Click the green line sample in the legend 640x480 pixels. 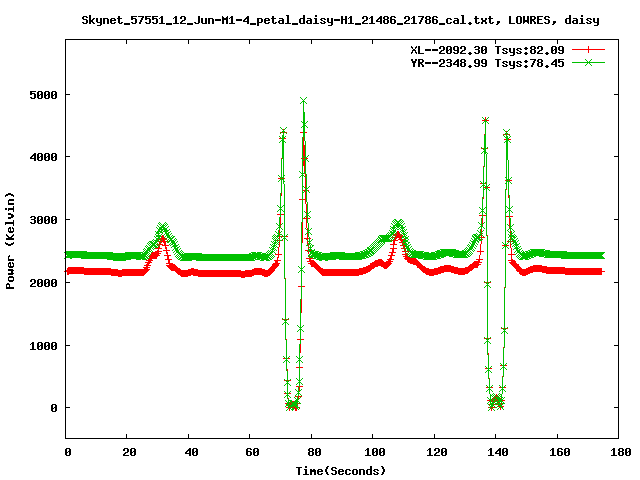588,62
